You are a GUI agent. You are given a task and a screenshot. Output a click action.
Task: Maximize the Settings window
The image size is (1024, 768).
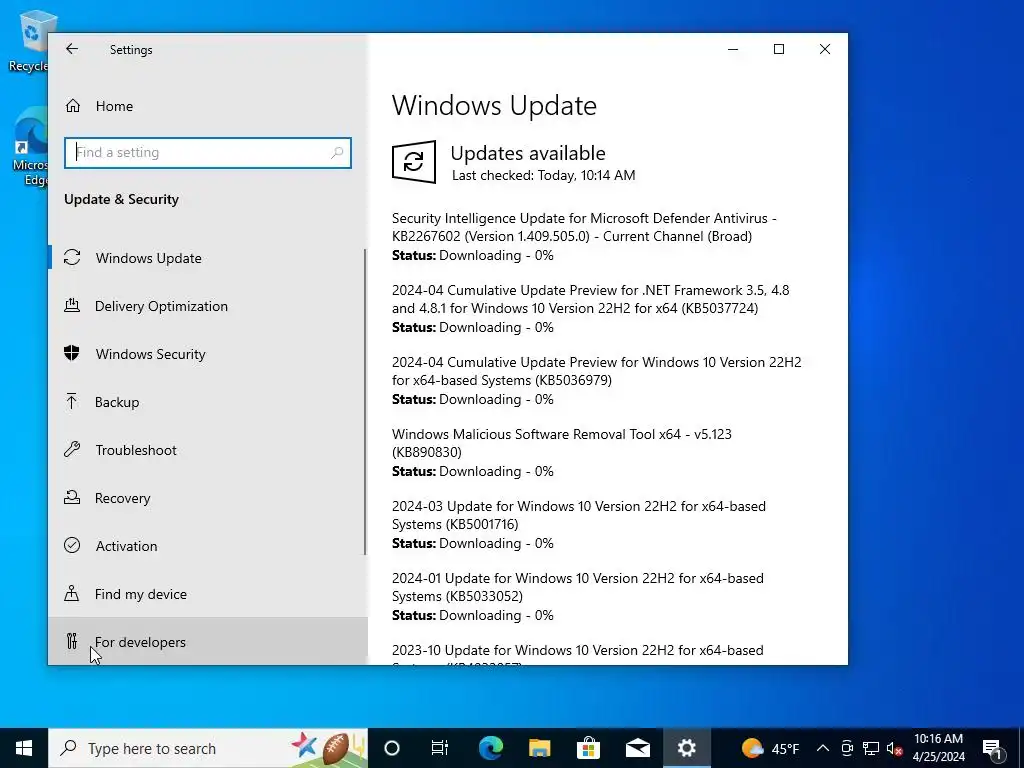coord(778,49)
